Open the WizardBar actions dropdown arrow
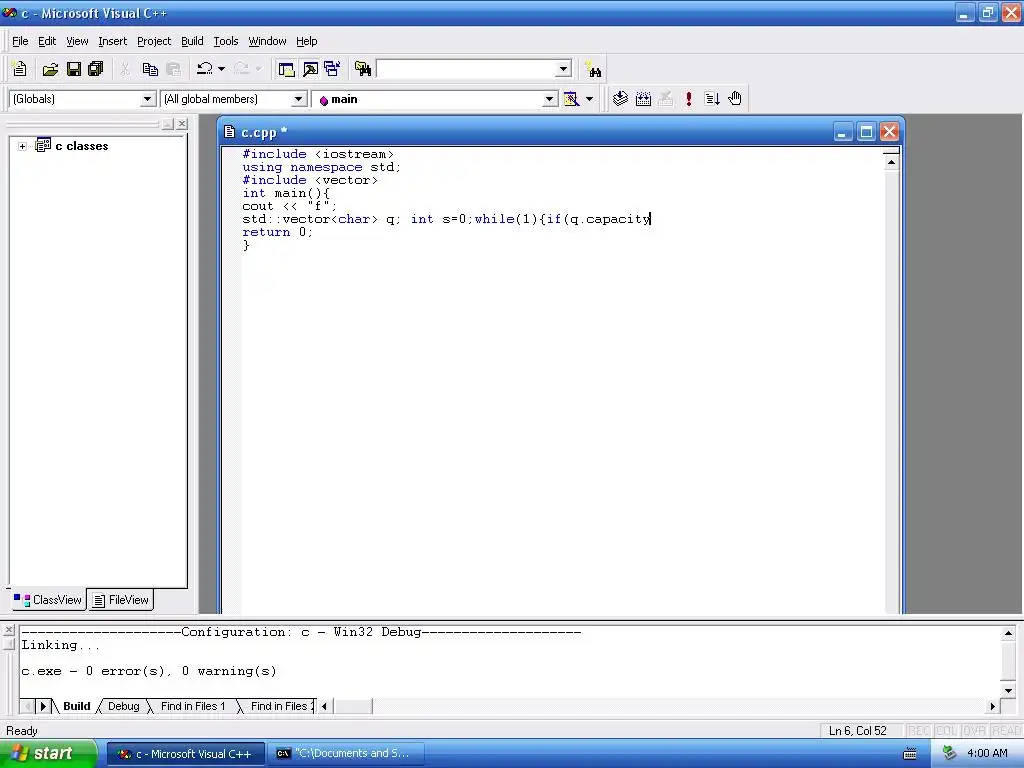This screenshot has width=1024, height=768. [589, 99]
